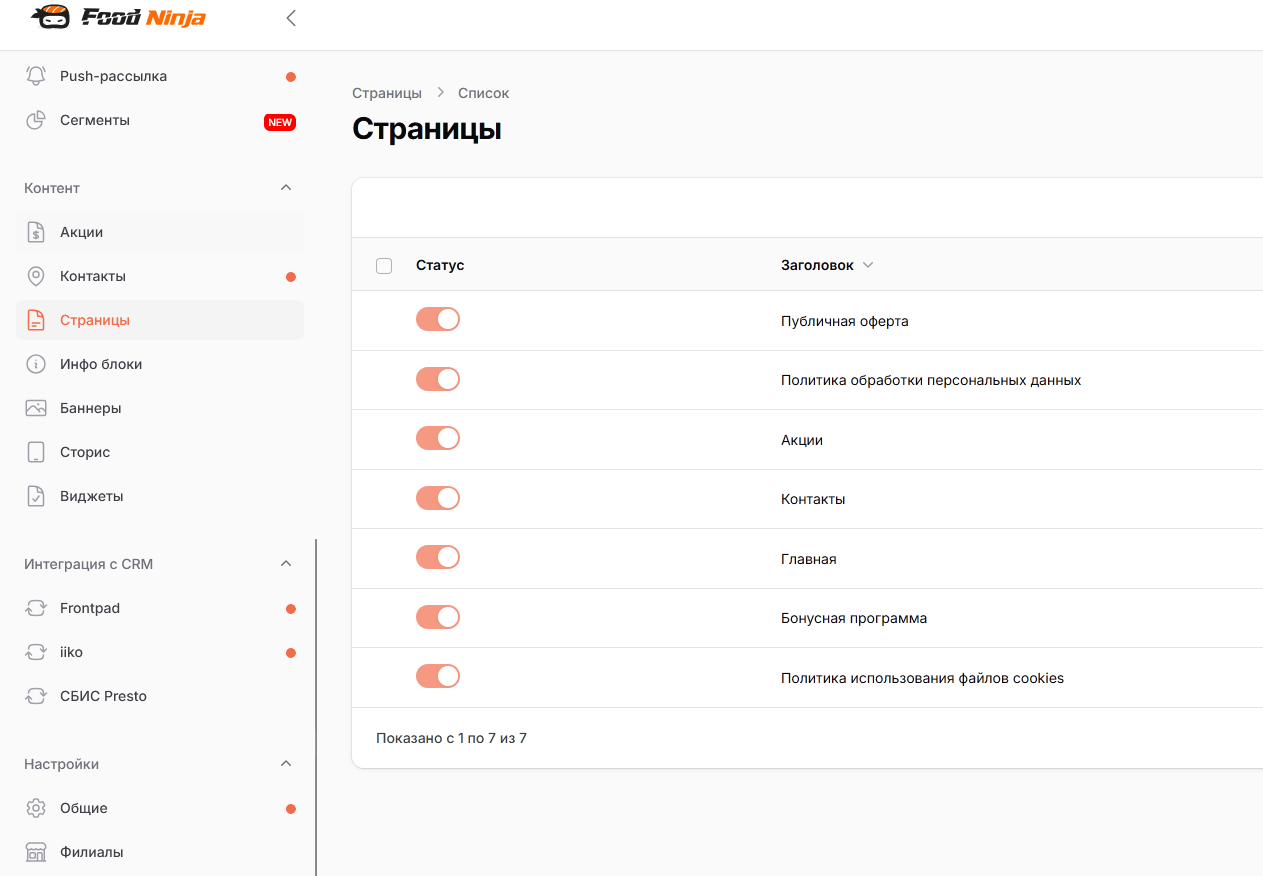1263x876 pixels.
Task: Click the Контакты map pin icon
Action: coord(36,276)
